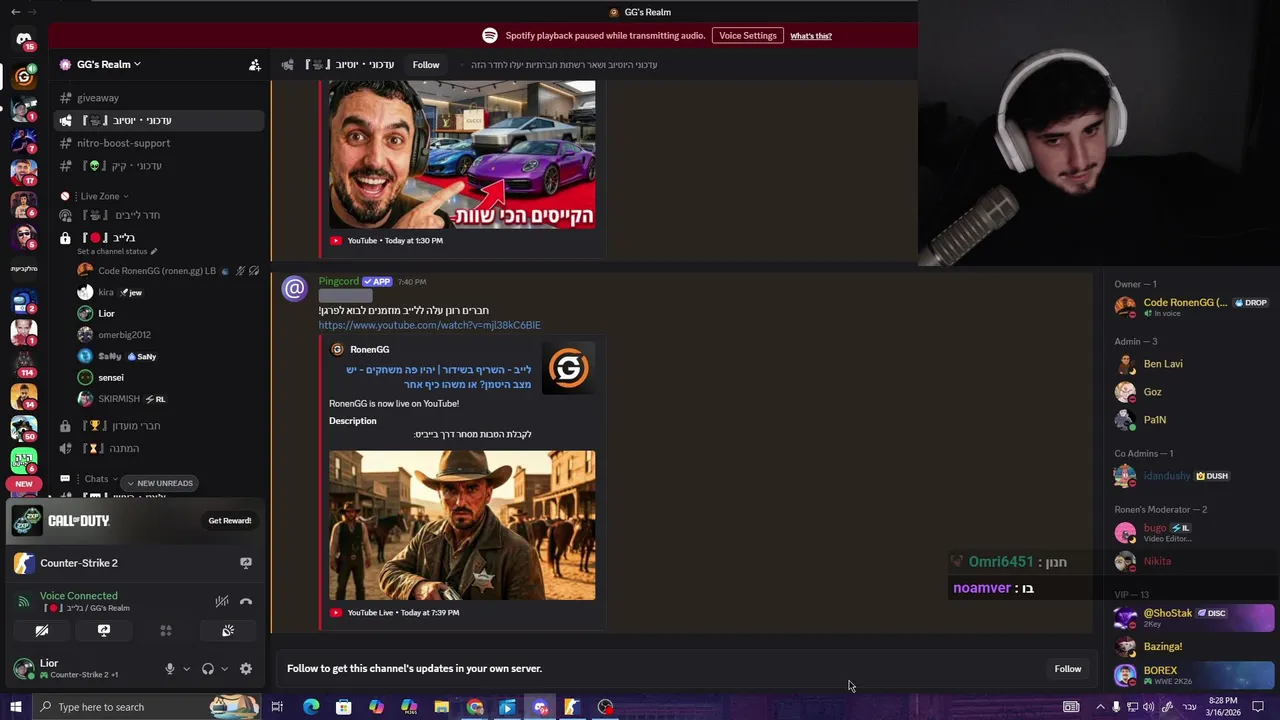
Task: Open server icon with 114 badge
Action: point(24,364)
